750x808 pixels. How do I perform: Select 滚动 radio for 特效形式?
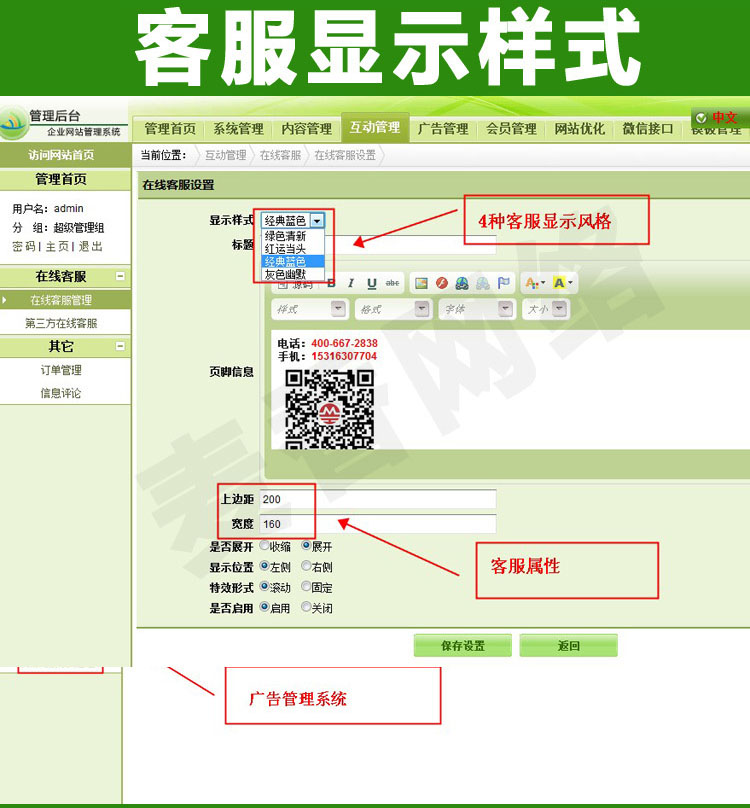pyautogui.click(x=264, y=586)
